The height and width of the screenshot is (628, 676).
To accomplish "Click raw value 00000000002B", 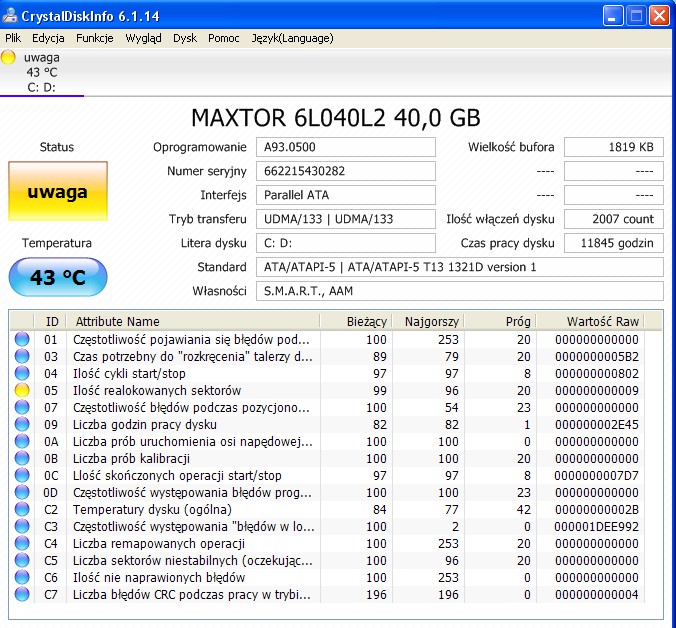I will [x=597, y=509].
